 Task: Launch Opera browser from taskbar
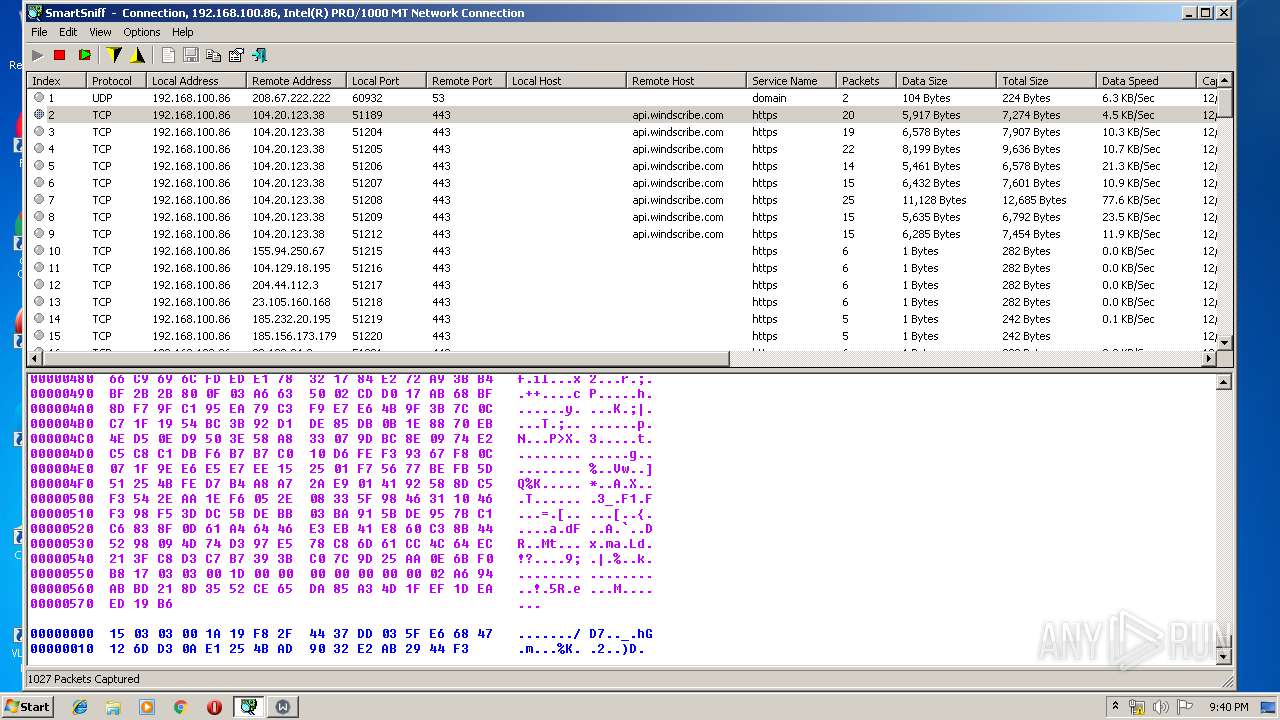coord(214,706)
